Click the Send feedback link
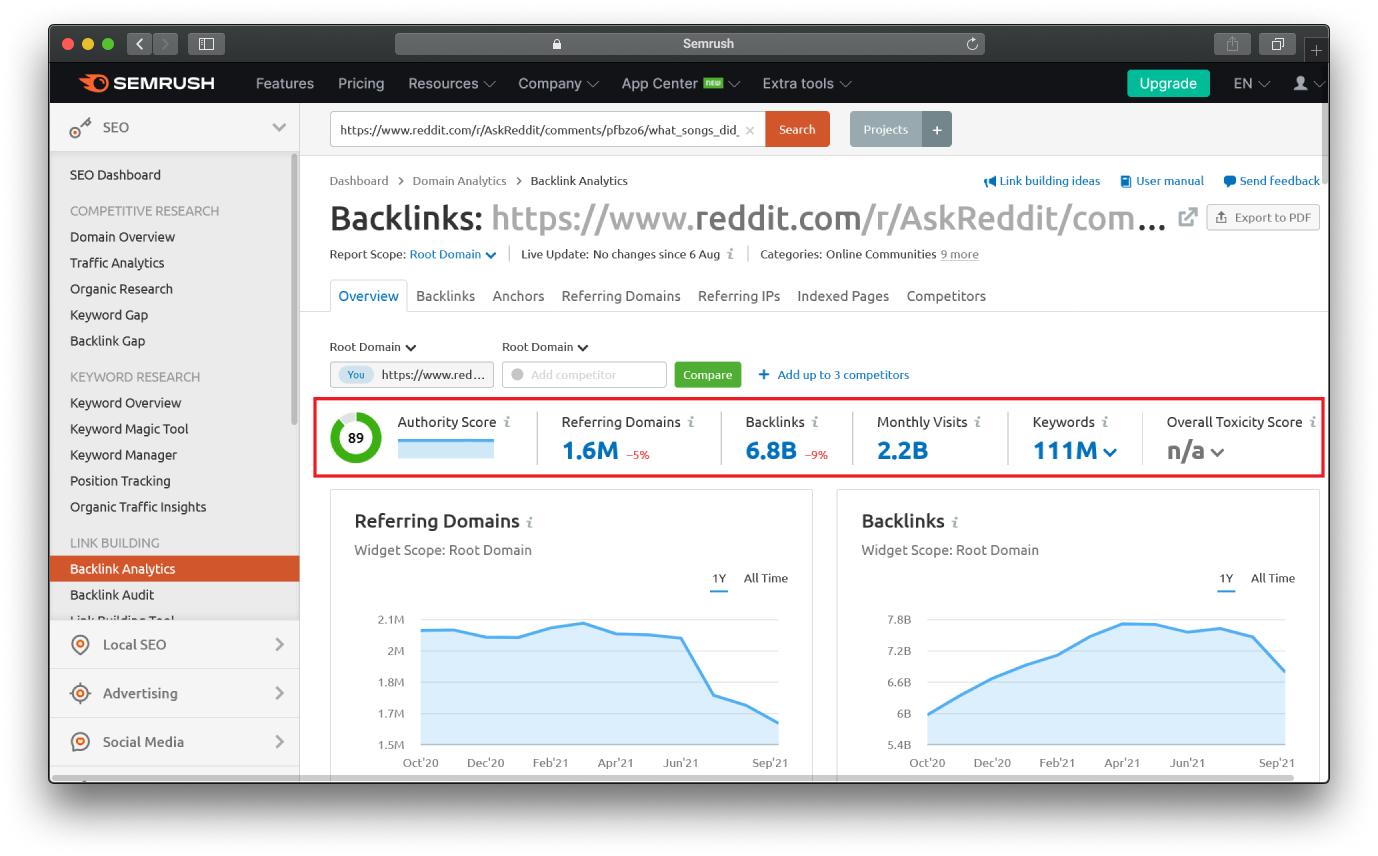 pyautogui.click(x=1272, y=181)
